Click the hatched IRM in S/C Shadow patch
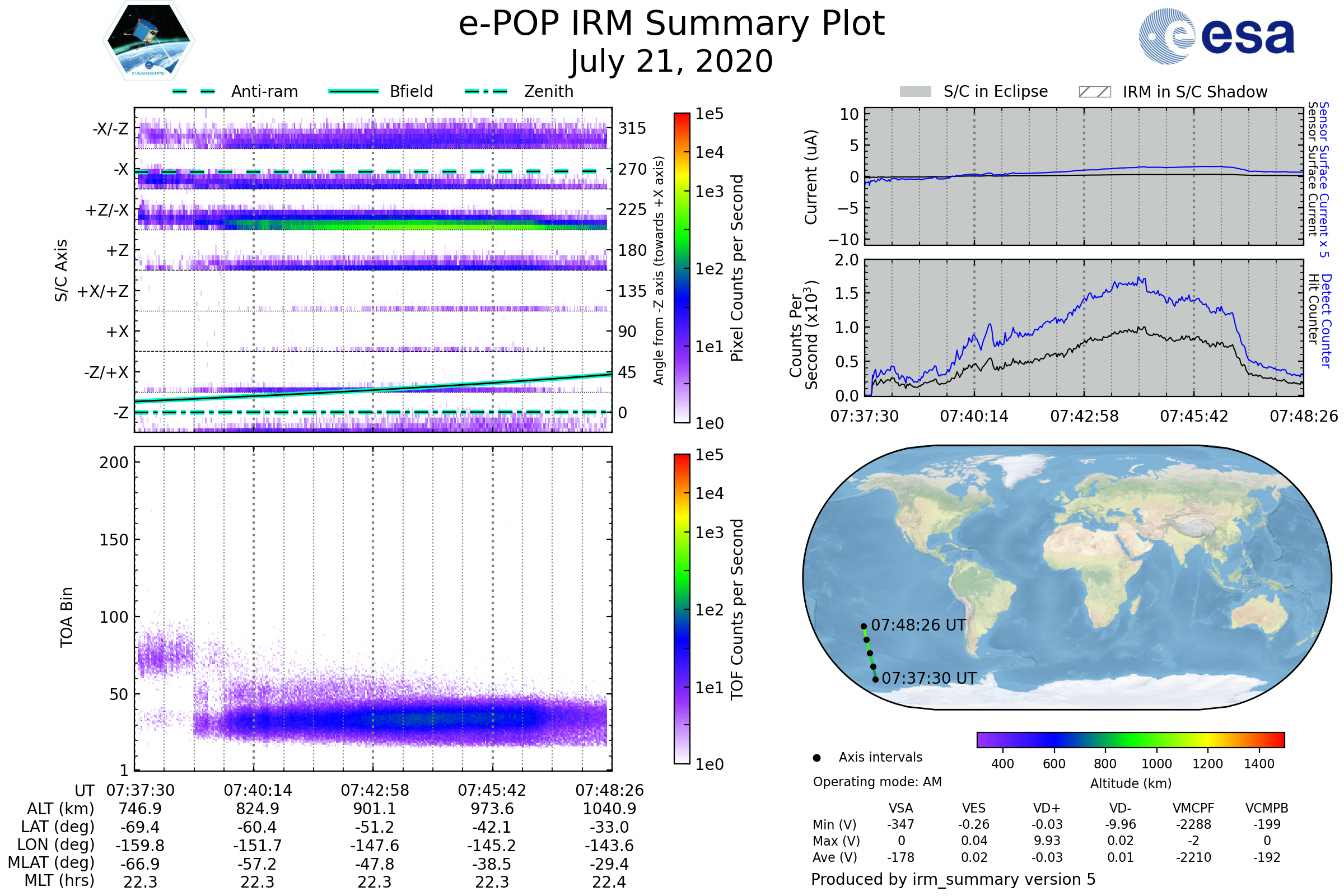Viewport: 1344px width, 896px height. [x=1094, y=92]
